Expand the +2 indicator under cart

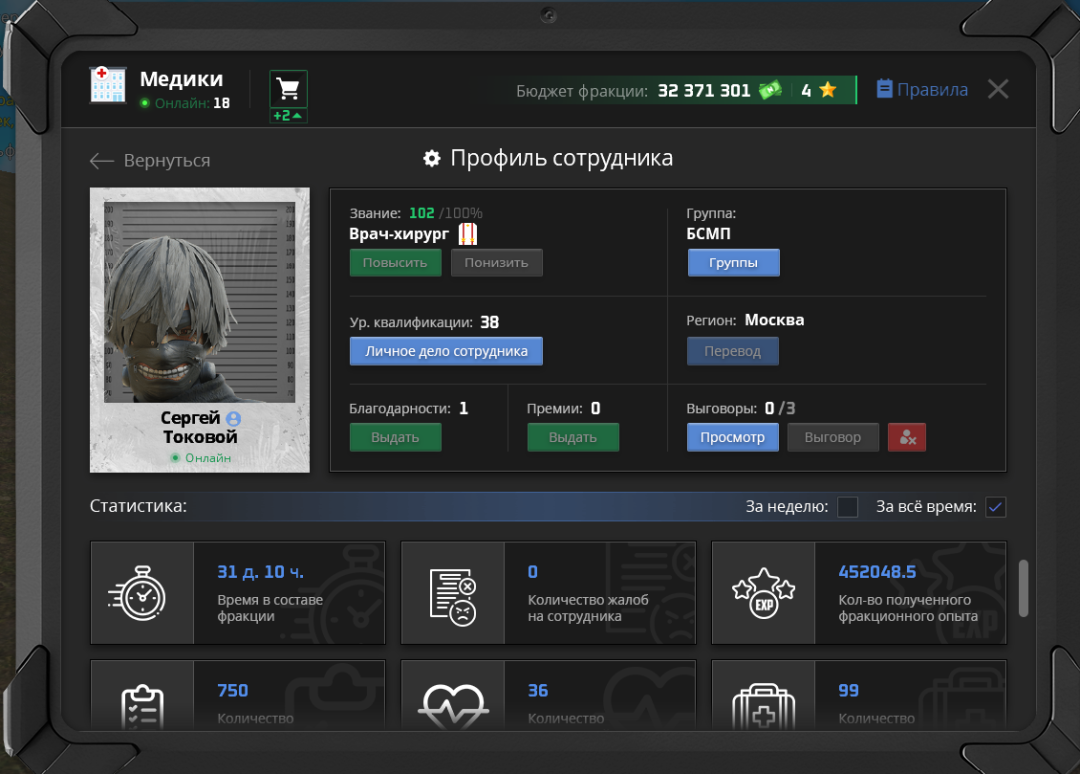pyautogui.click(x=288, y=116)
